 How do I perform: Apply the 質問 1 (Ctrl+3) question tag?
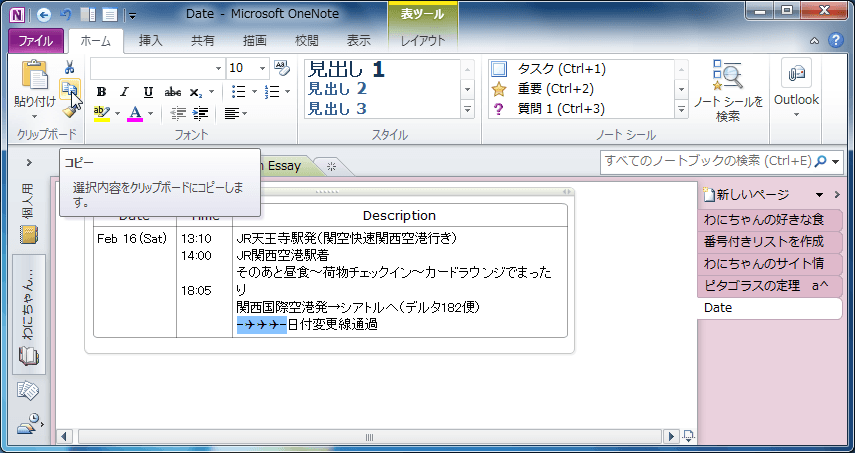pos(582,109)
